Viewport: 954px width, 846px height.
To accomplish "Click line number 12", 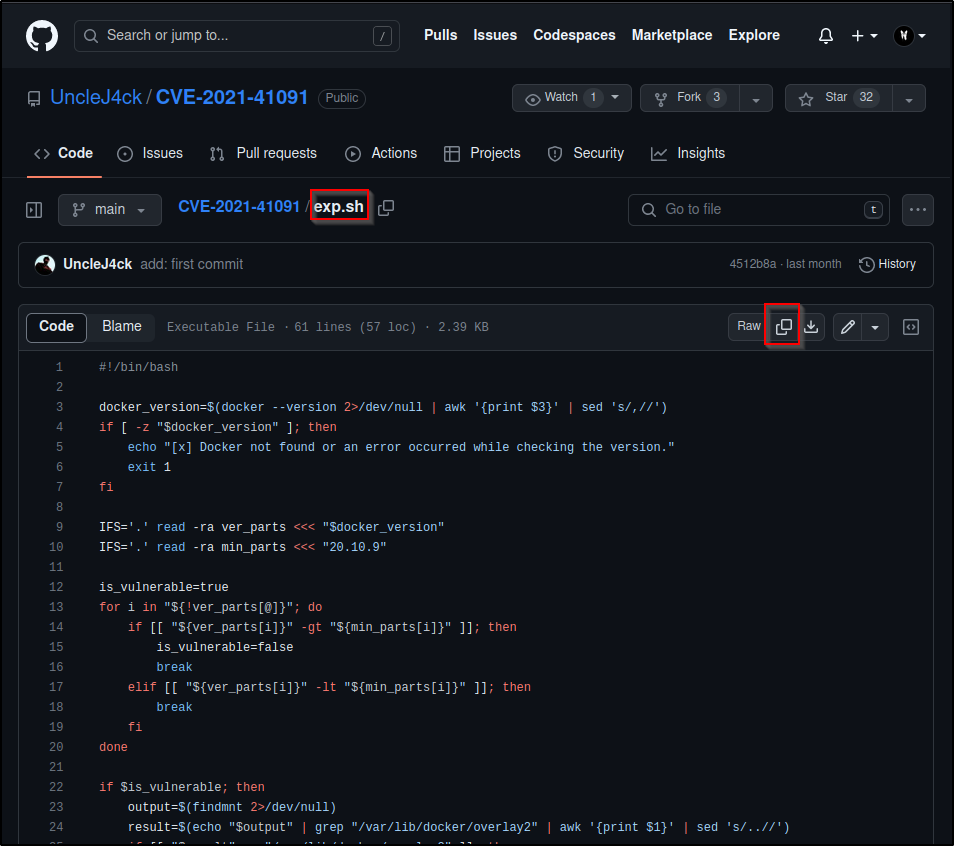I will (x=56, y=587).
